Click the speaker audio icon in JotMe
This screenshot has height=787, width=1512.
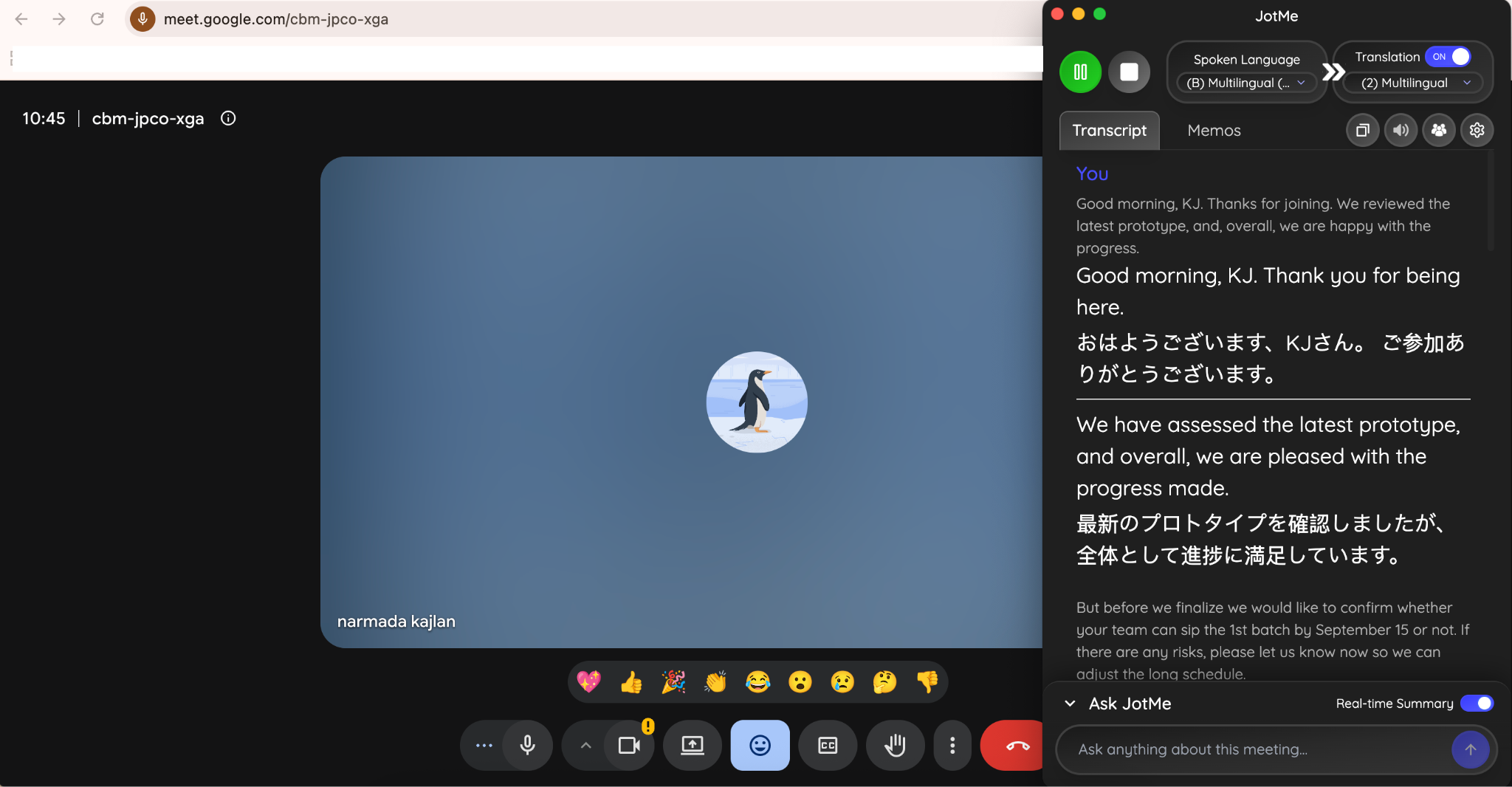coord(1401,131)
